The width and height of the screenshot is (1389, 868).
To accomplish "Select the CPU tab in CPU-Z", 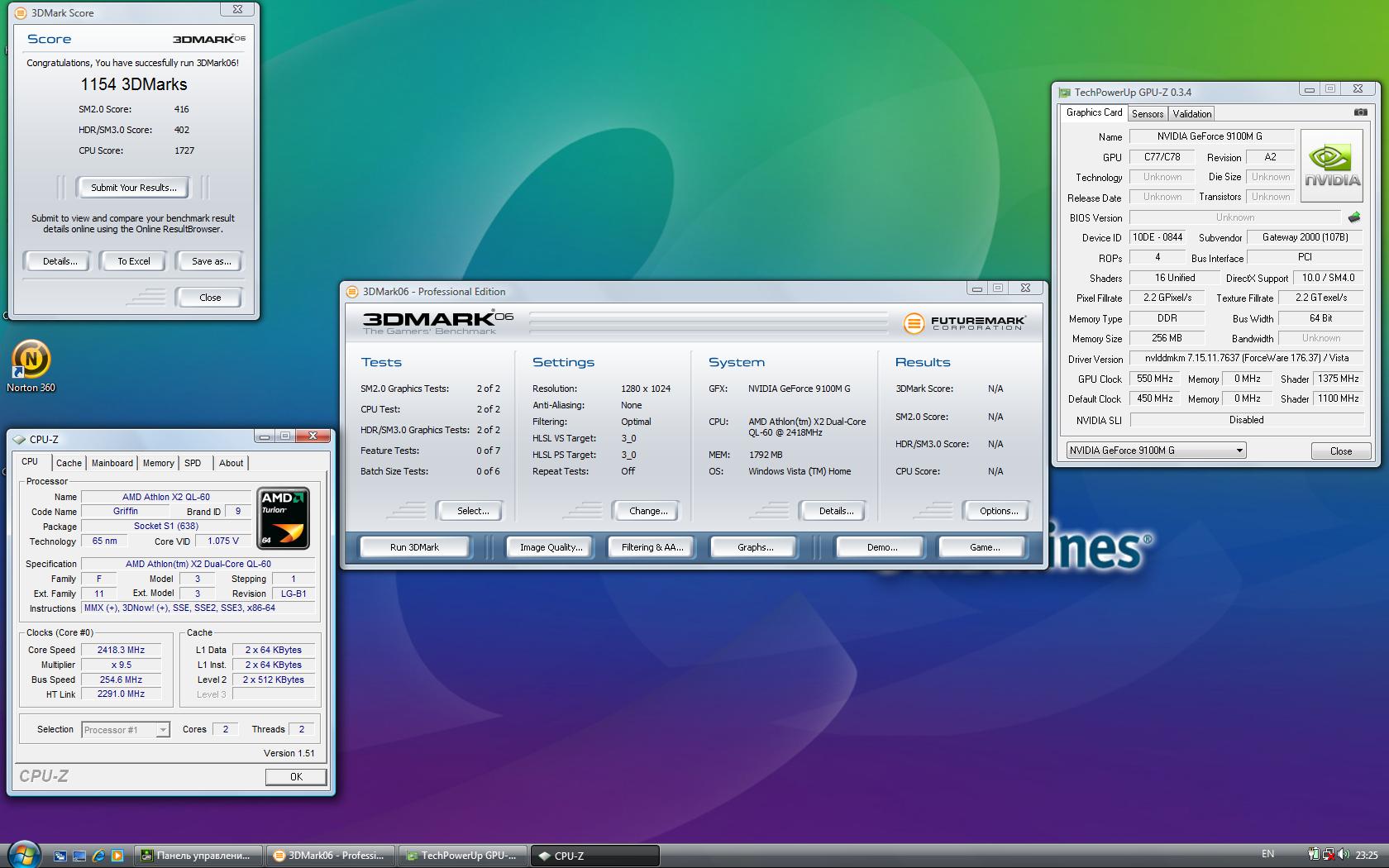I will tap(30, 461).
